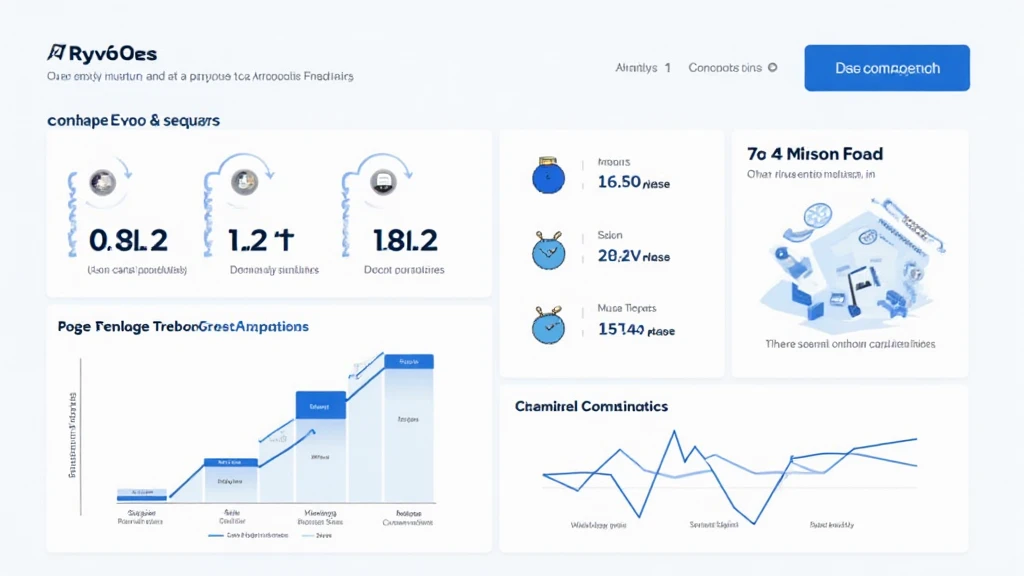Open the "Alsntys 1" header menu item
This screenshot has width=1024, height=576.
coord(643,68)
